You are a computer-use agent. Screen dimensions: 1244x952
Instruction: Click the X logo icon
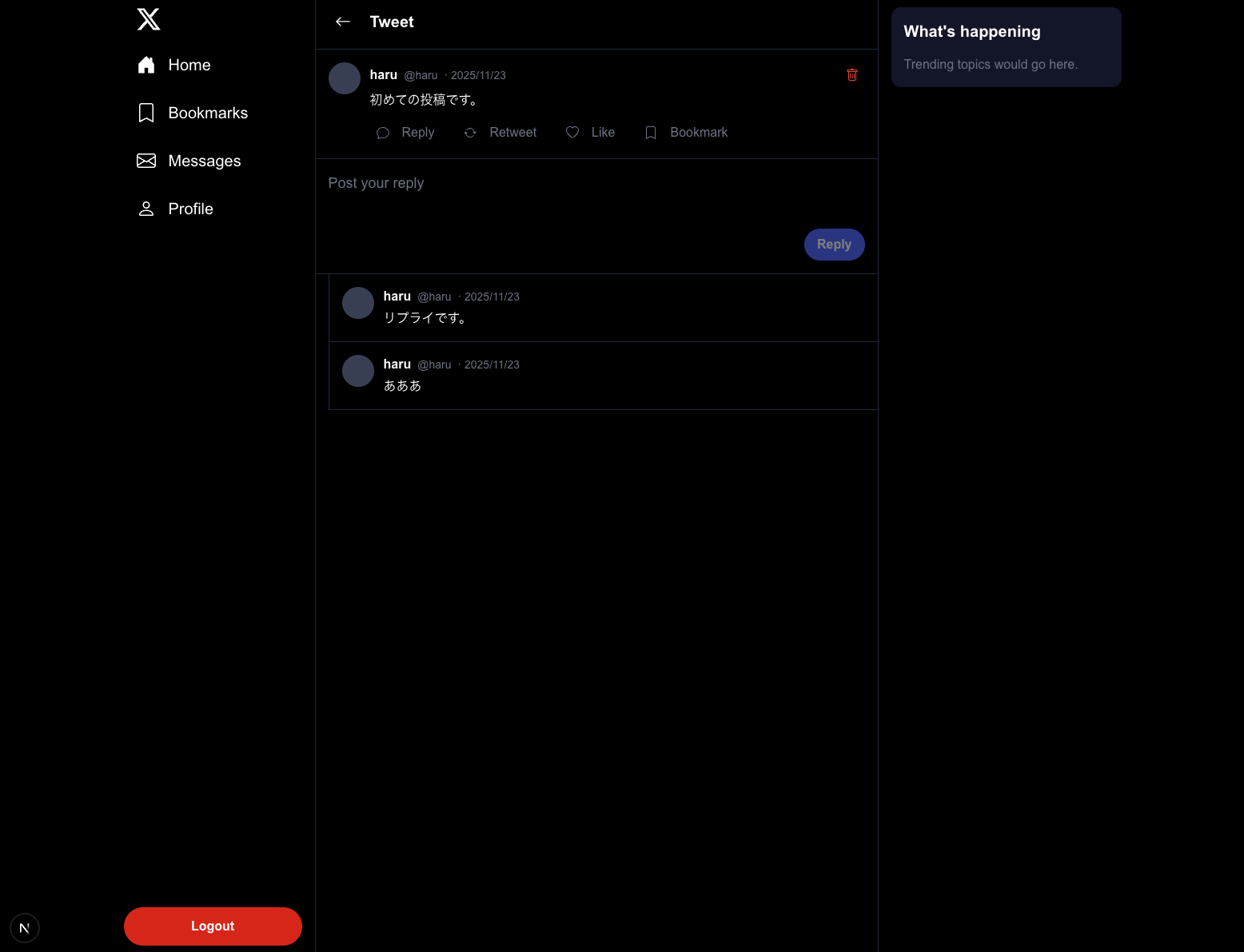[149, 19]
